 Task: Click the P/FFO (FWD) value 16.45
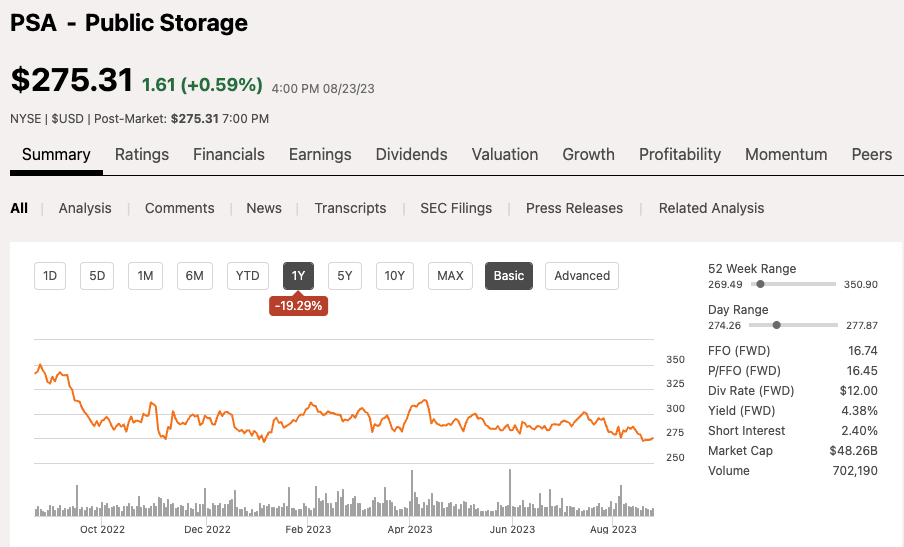tap(862, 371)
